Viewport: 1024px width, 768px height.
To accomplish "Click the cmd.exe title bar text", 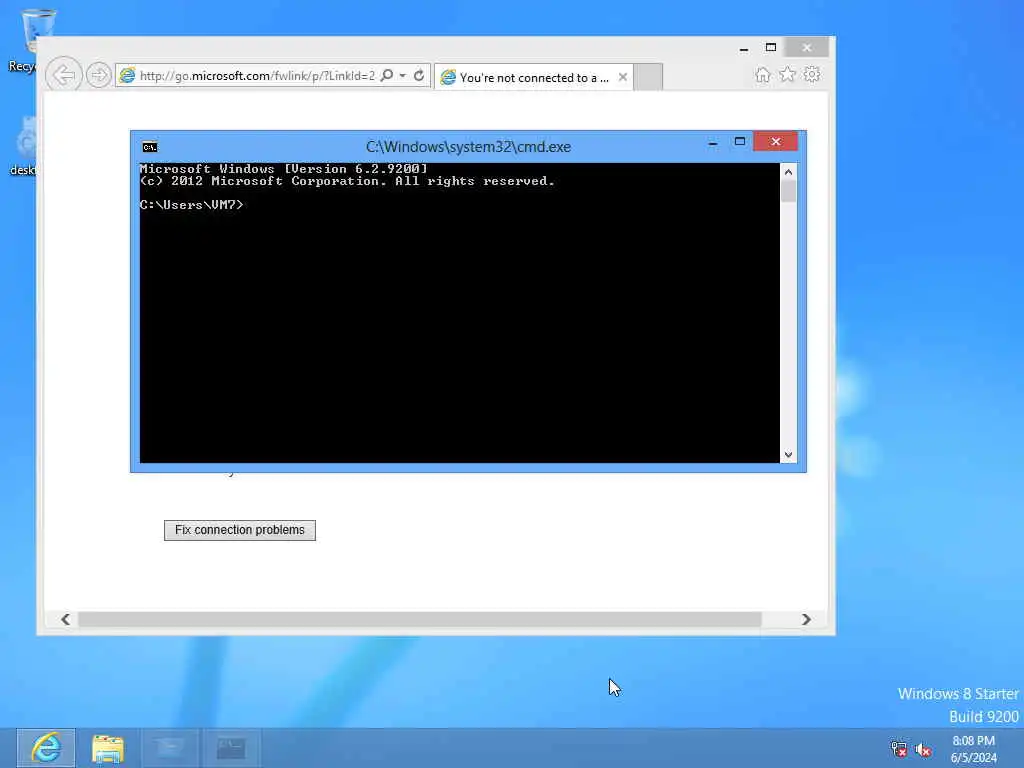I will pos(468,146).
